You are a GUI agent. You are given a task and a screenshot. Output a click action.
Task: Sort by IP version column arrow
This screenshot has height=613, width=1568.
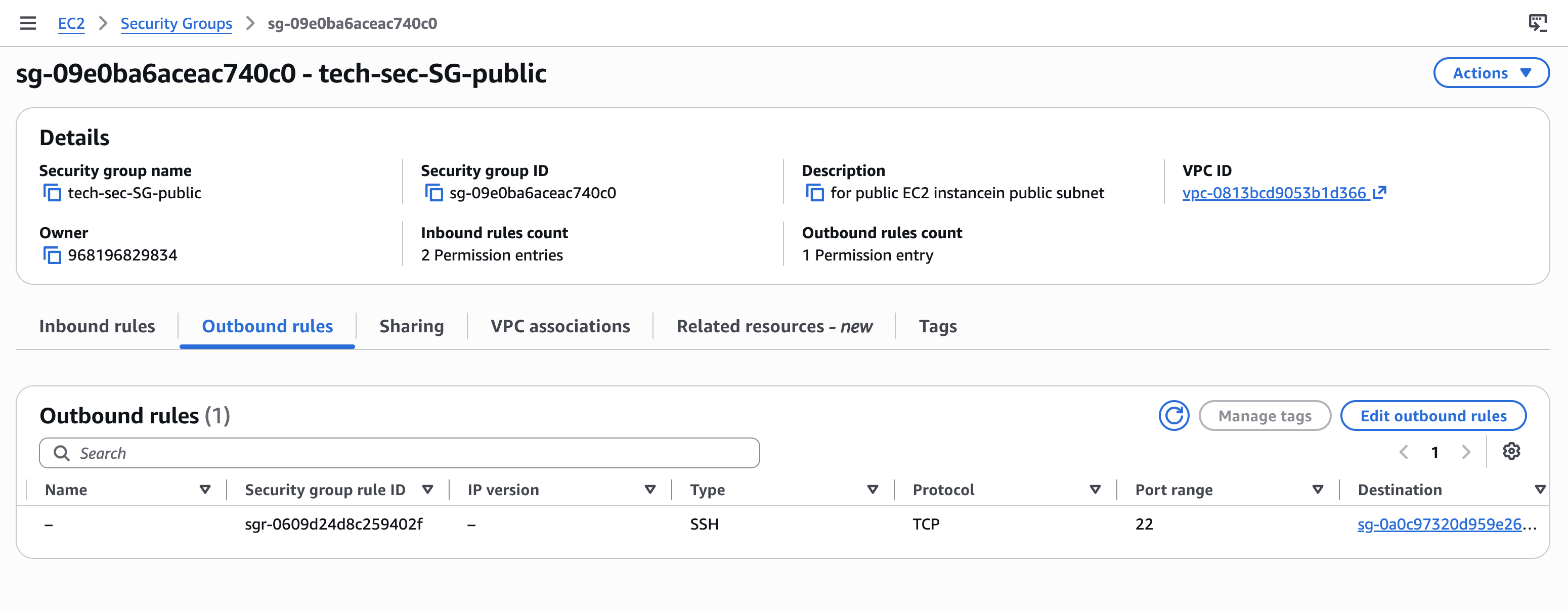coord(650,490)
